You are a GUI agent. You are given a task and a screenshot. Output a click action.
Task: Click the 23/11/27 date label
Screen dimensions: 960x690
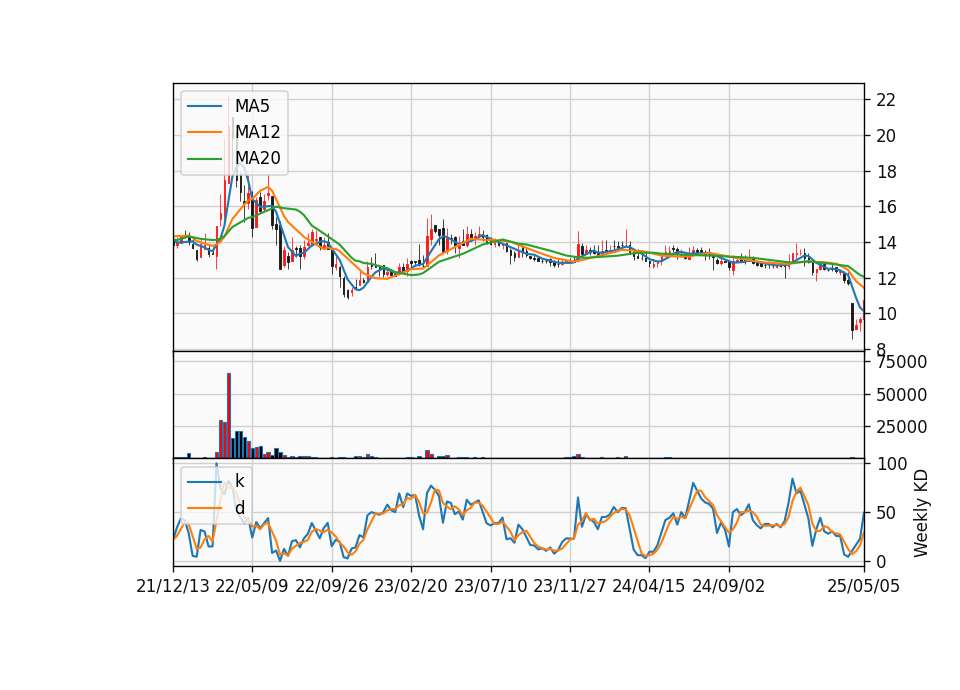pyautogui.click(x=570, y=587)
